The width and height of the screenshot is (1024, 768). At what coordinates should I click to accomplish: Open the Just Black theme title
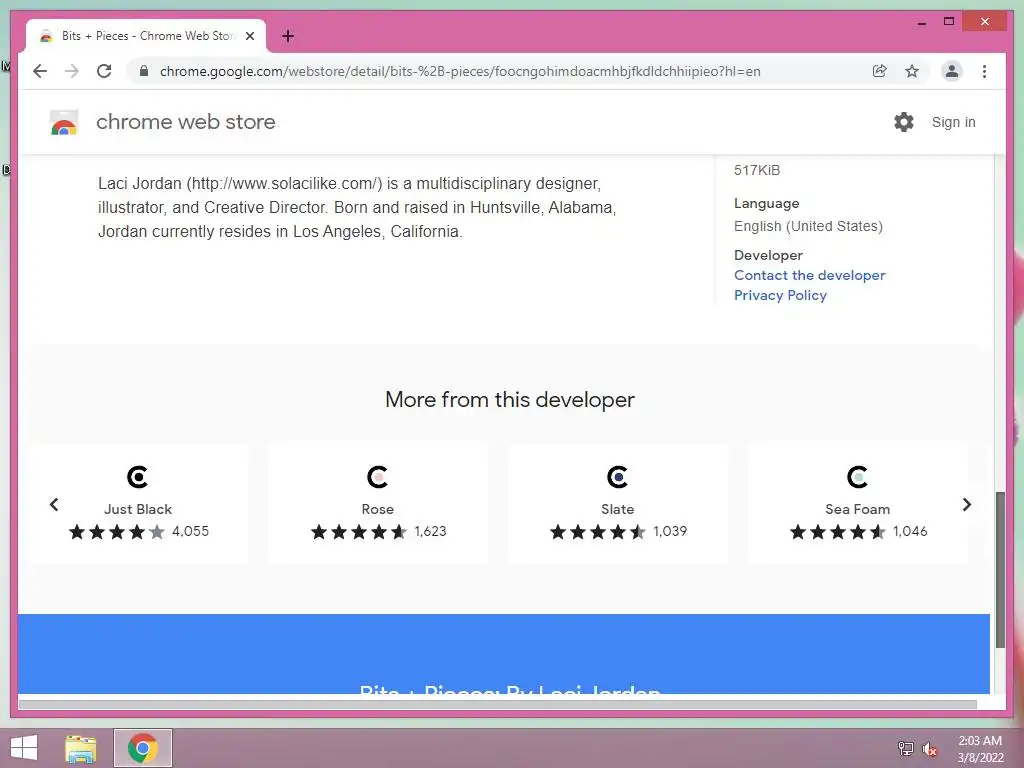(x=138, y=509)
